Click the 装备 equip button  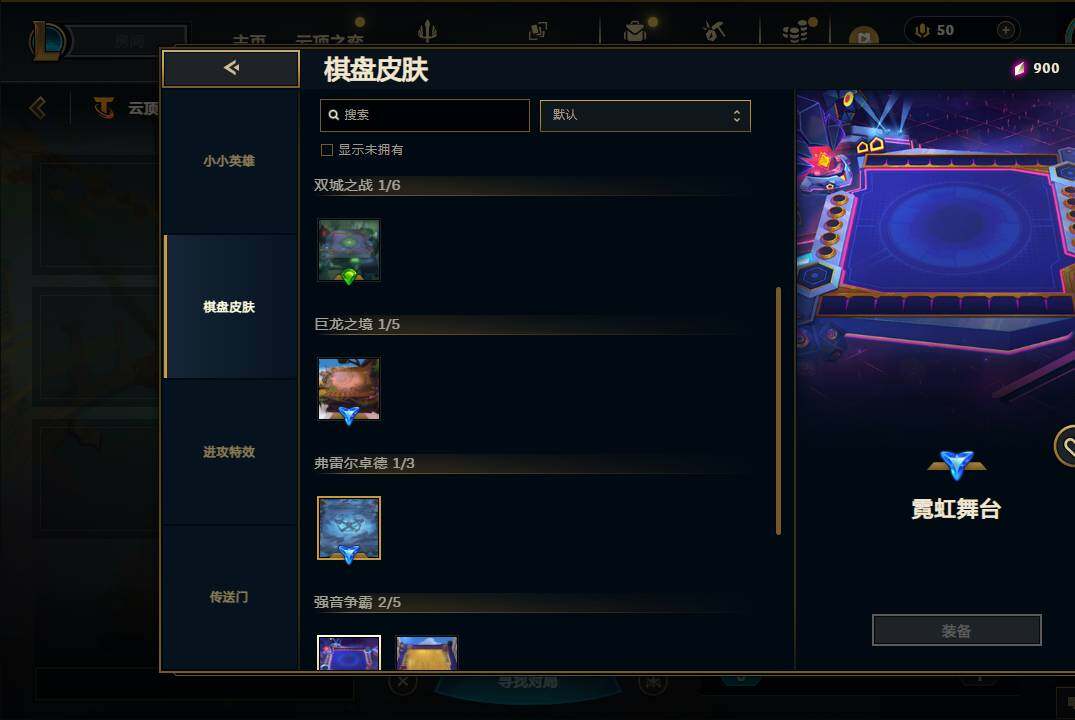(x=956, y=630)
